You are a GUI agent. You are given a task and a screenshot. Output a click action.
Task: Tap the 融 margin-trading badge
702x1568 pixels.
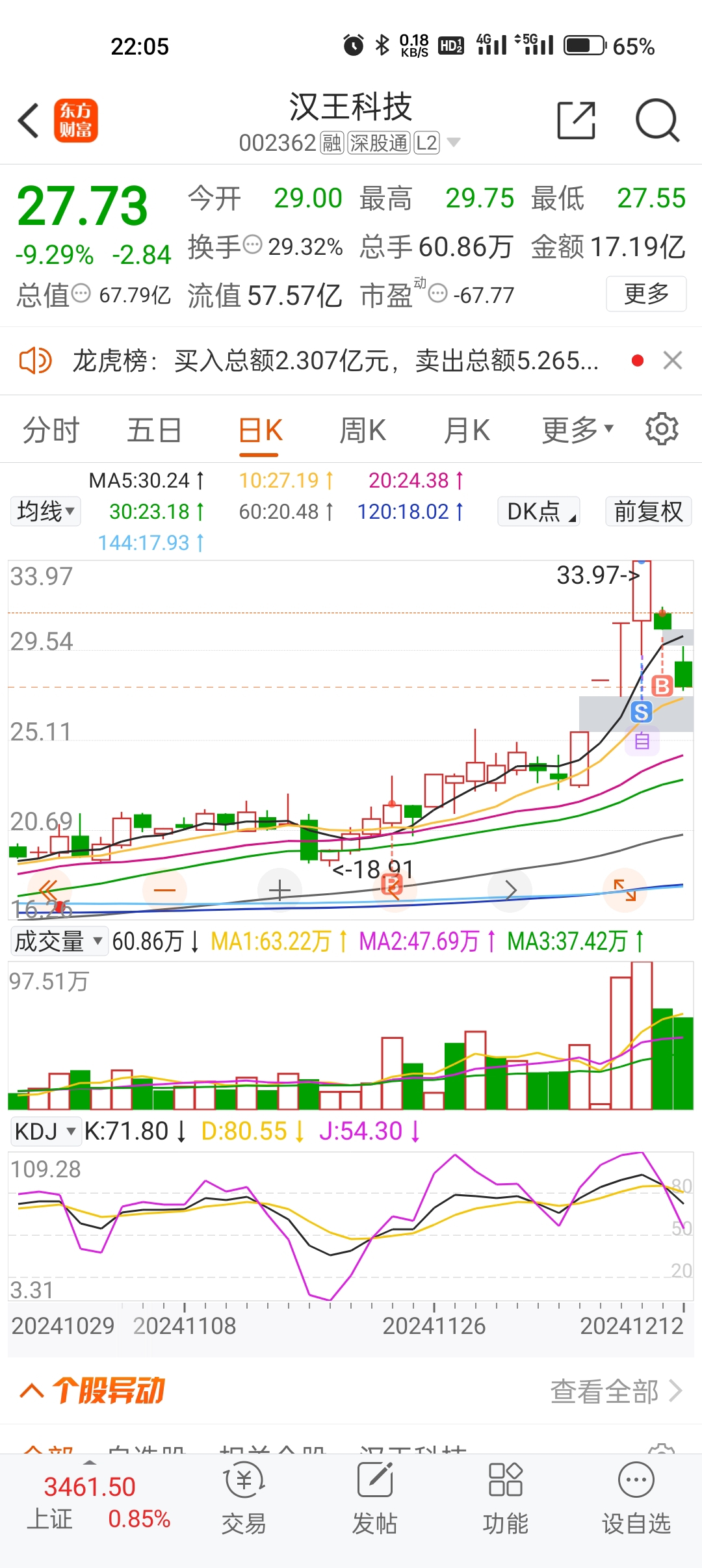[331, 142]
